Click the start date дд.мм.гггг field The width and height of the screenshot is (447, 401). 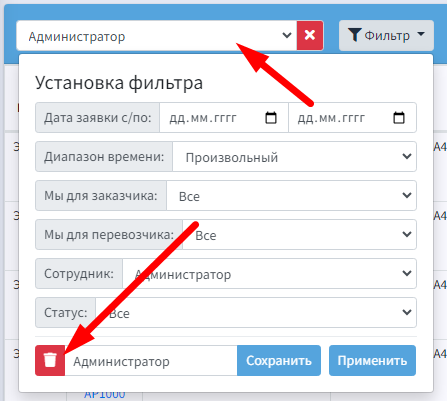[224, 118]
